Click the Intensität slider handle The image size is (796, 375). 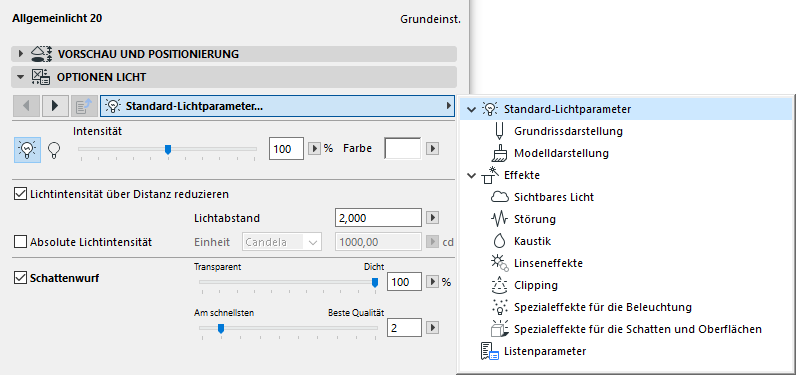[168, 149]
